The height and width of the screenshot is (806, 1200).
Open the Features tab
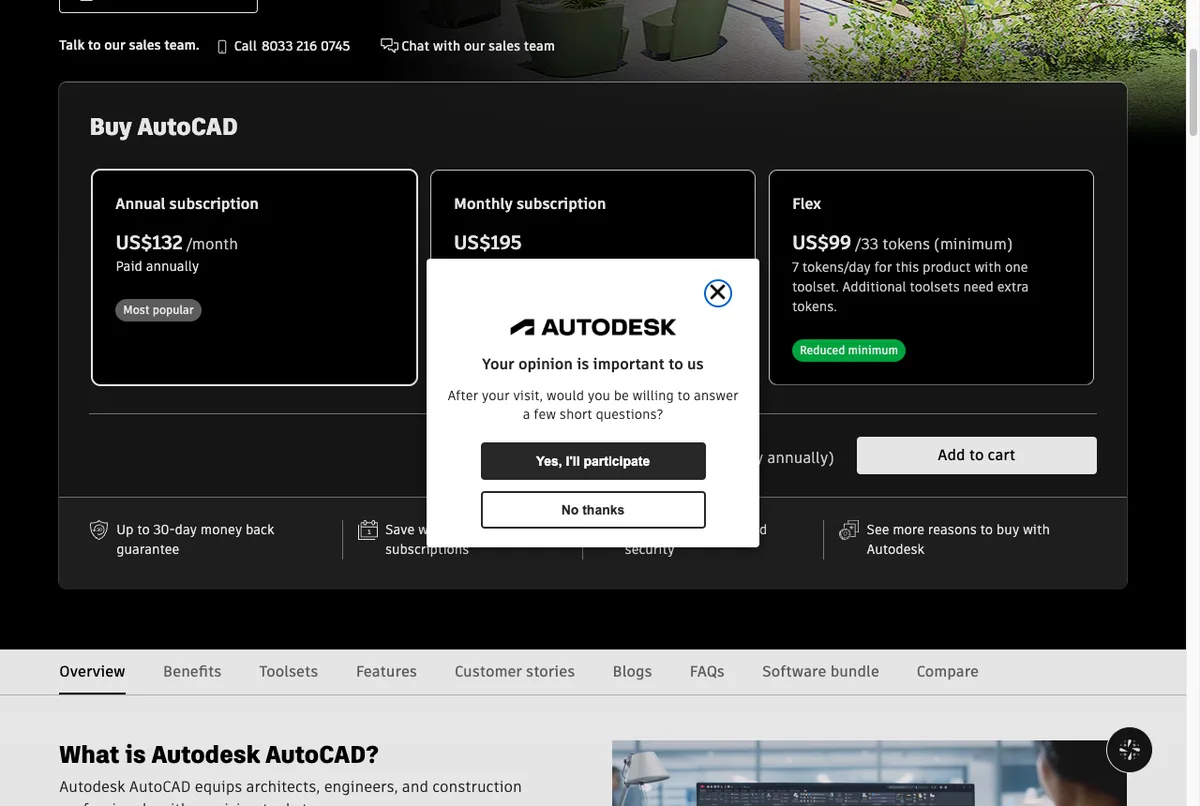386,672
